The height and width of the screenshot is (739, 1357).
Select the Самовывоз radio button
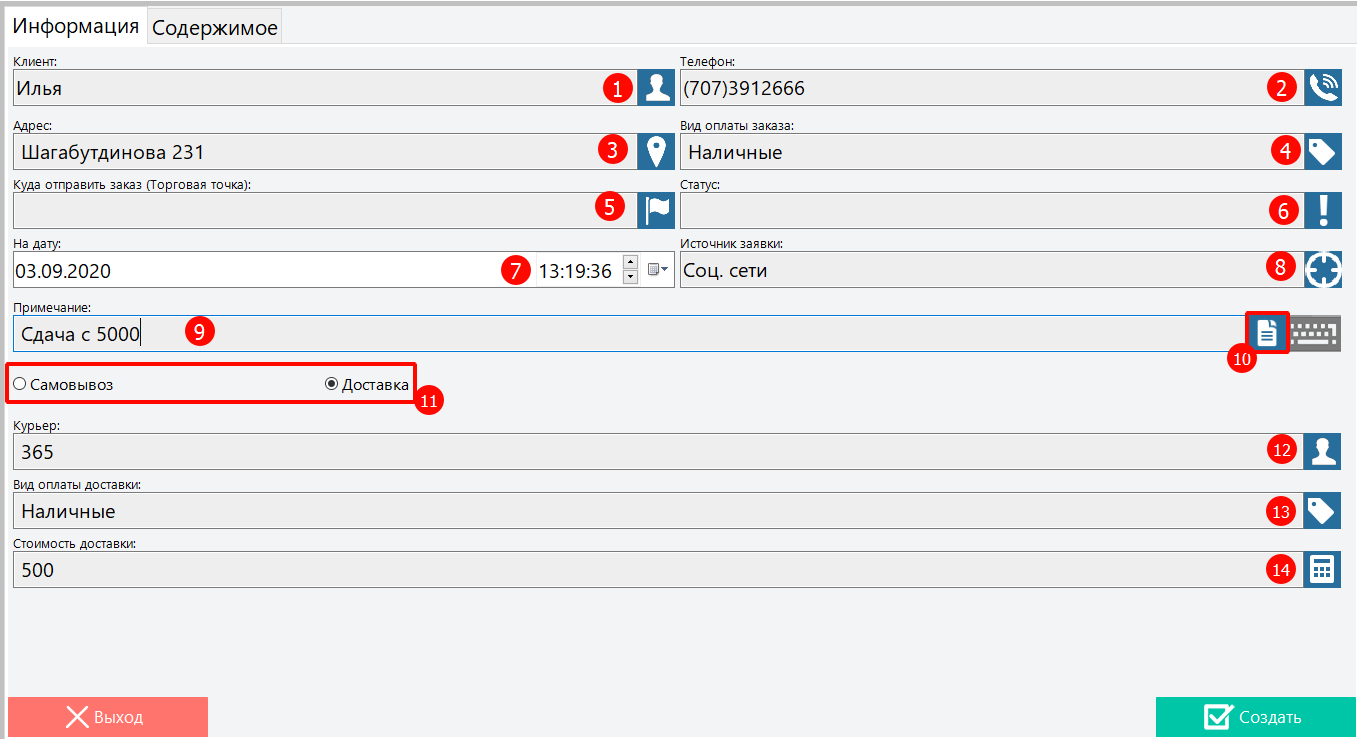20,384
